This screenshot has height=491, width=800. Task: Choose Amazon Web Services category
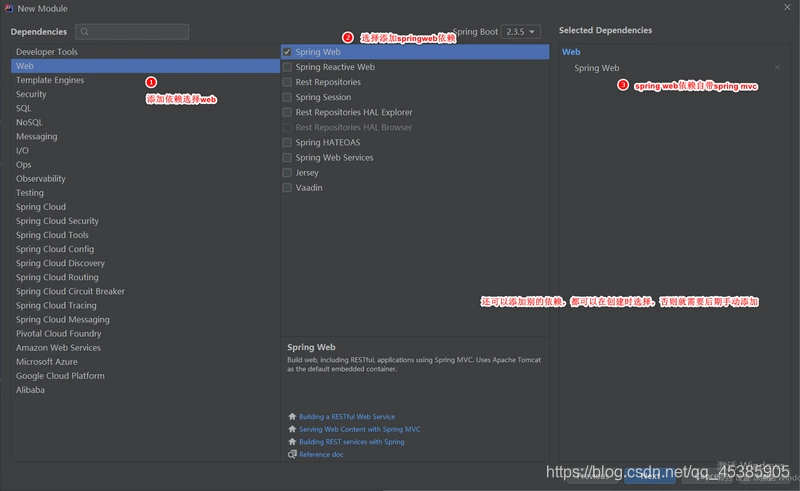(145, 348)
